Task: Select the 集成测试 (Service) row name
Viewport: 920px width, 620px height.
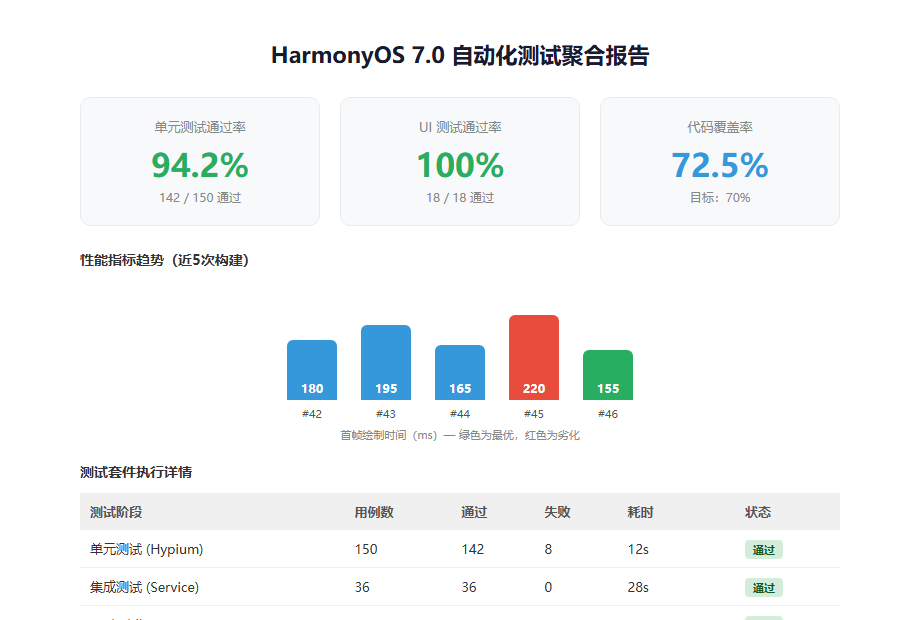Action: click(x=144, y=587)
